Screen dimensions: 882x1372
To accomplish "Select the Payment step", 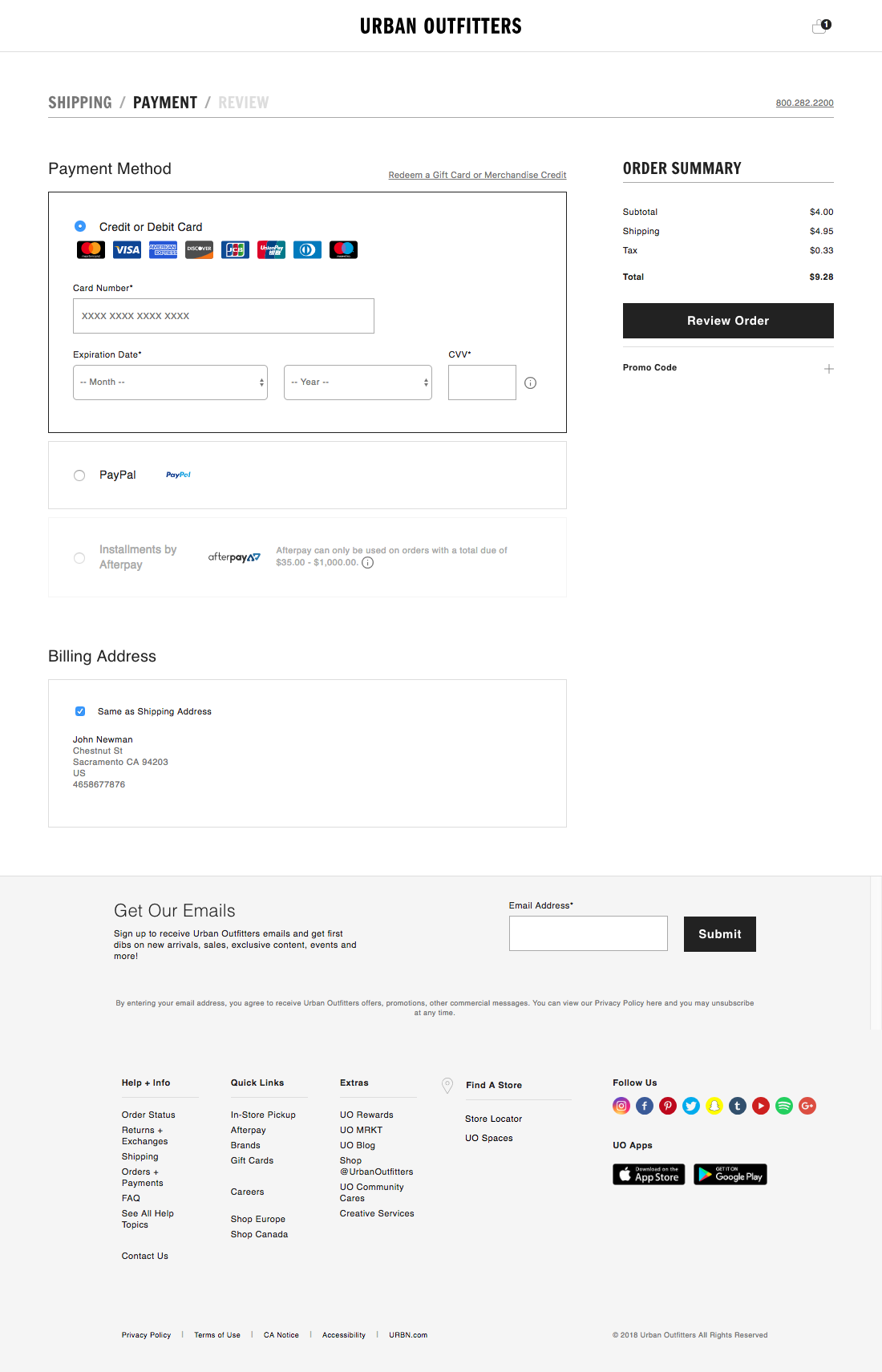I will tap(165, 103).
